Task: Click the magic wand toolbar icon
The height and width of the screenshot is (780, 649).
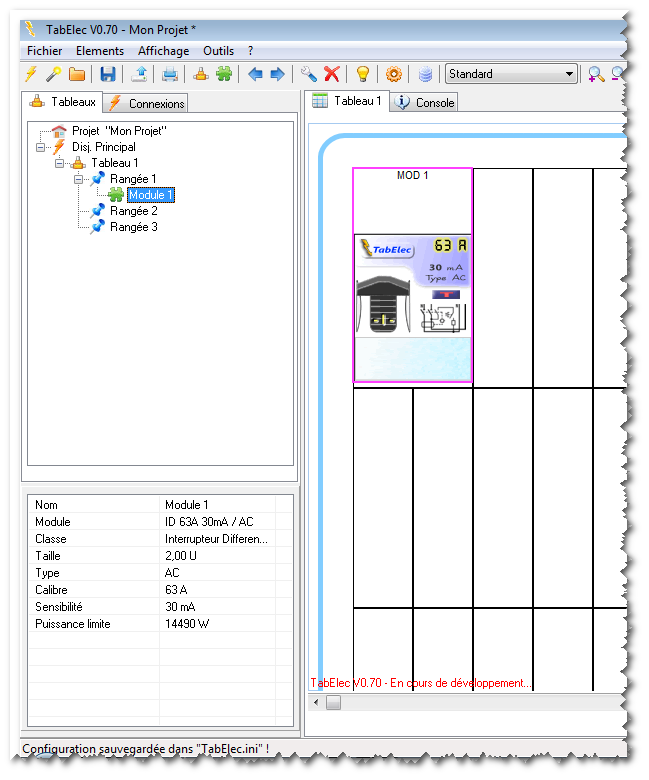Action: [53, 74]
